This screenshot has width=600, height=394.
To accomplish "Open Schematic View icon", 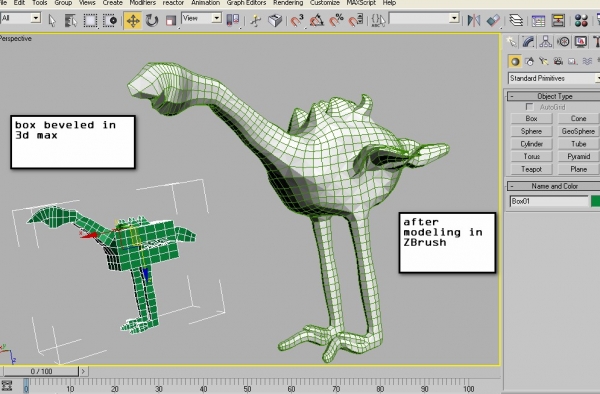I will [558, 20].
